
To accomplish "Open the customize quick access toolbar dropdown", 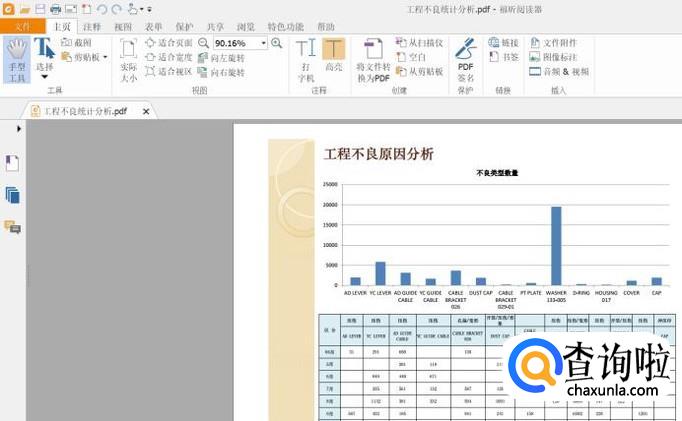I will 150,9.
